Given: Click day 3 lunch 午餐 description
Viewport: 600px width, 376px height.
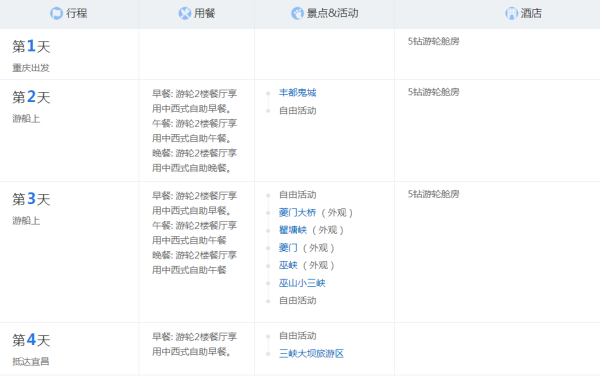Looking at the screenshot, I should (x=195, y=233).
